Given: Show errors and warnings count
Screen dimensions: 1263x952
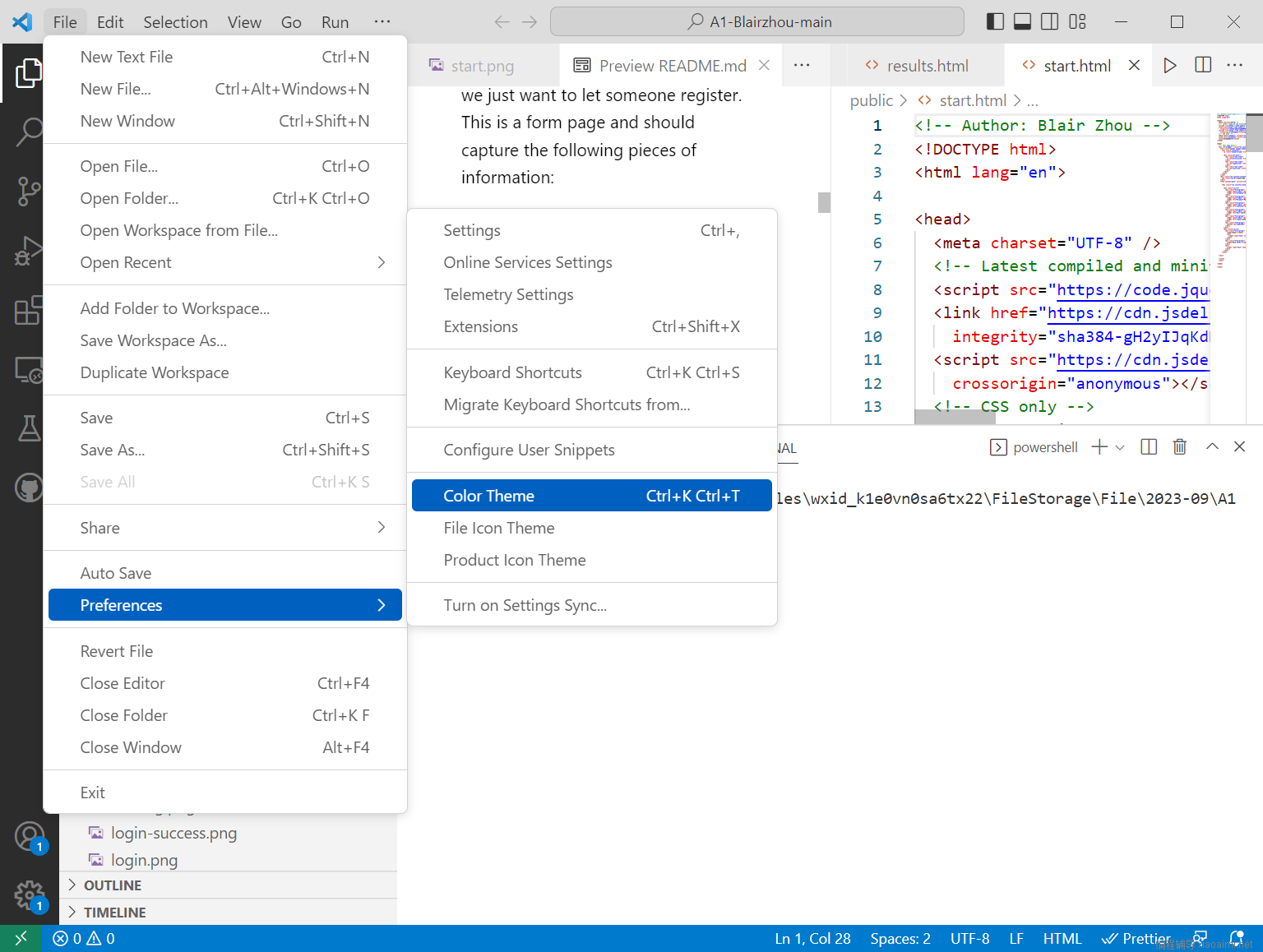Looking at the screenshot, I should point(84,938).
